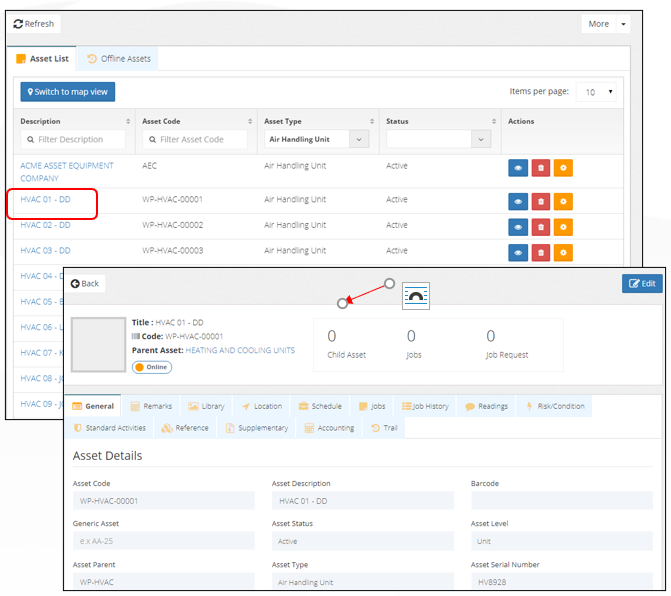The height and width of the screenshot is (596, 671).
Task: Open the Accounting tab
Action: pyautogui.click(x=330, y=428)
